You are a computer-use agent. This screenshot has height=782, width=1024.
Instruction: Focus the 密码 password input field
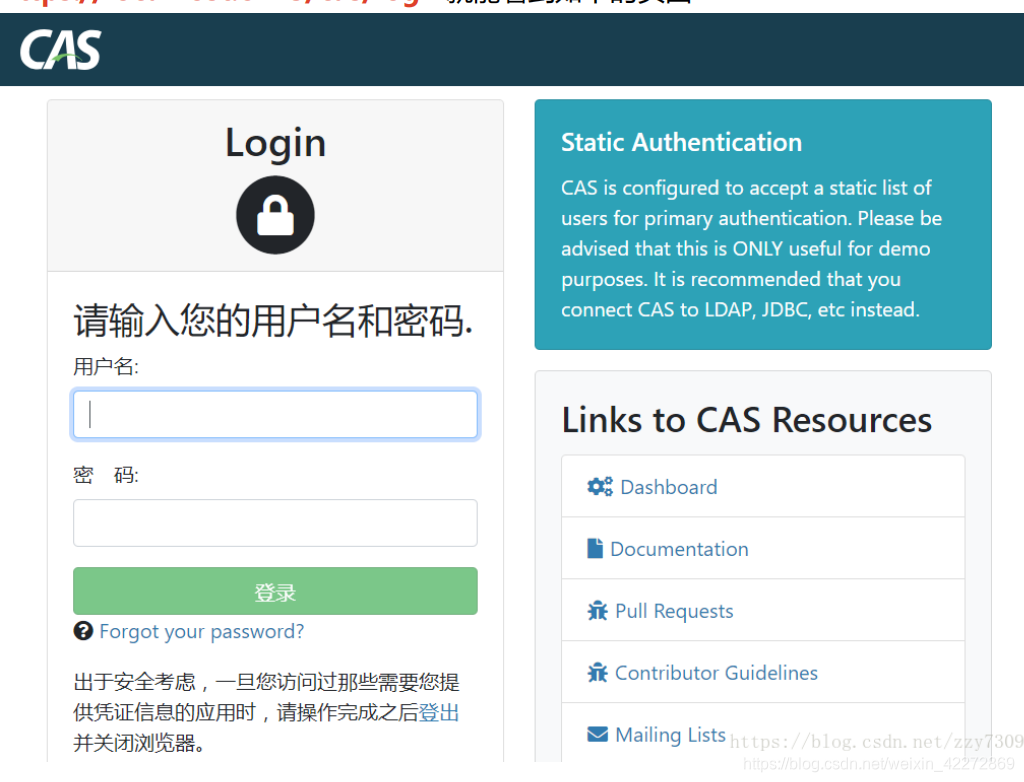pyautogui.click(x=275, y=523)
